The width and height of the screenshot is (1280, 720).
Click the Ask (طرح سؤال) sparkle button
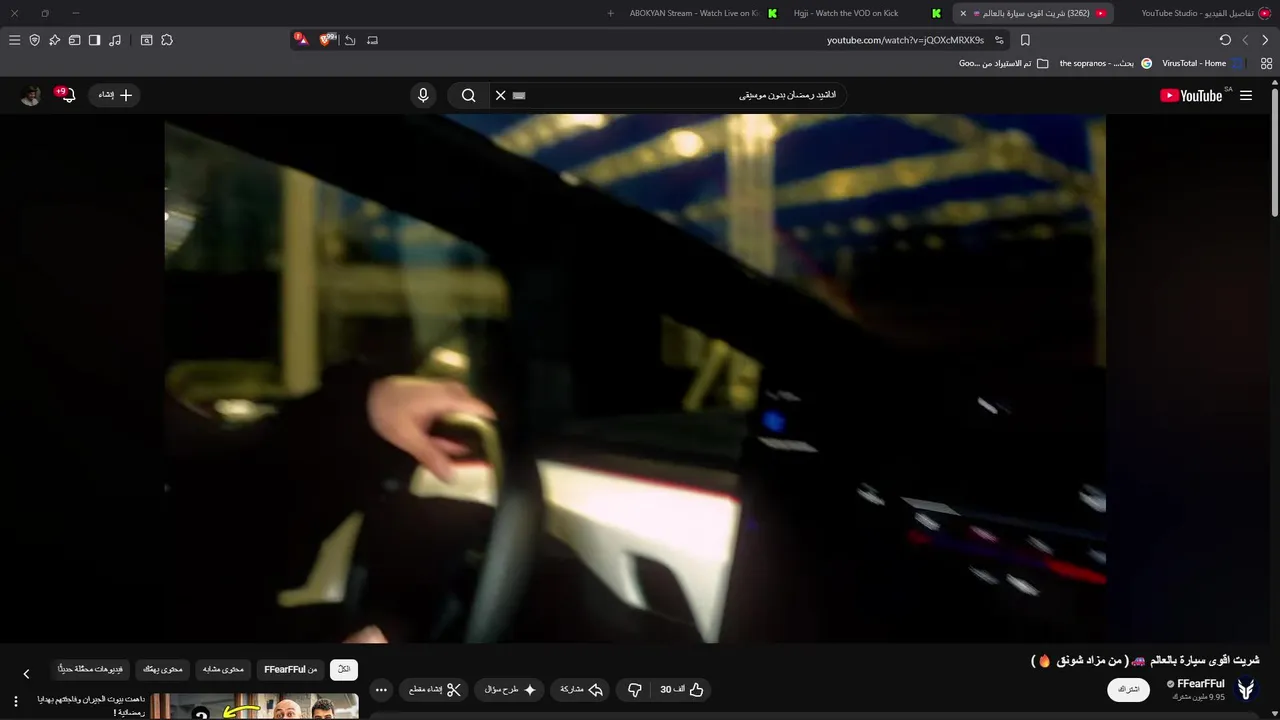tap(511, 690)
